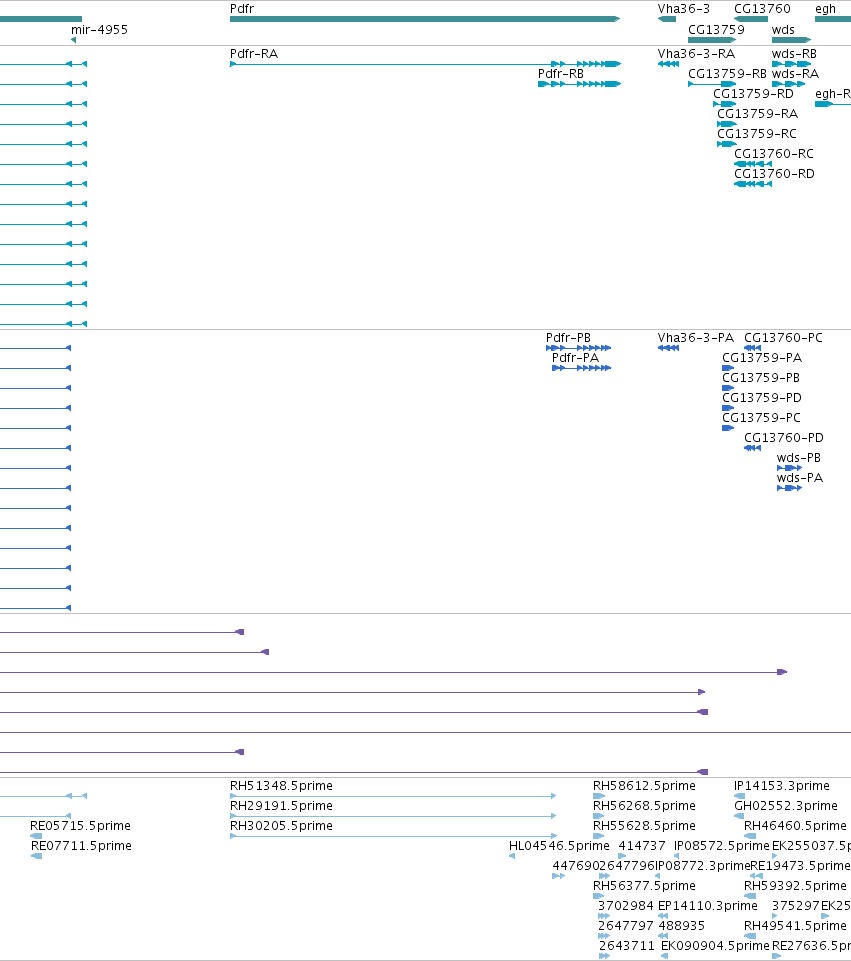Viewport: 851px width, 961px height.
Task: Click the CG13759 gene label
Action: [716, 29]
